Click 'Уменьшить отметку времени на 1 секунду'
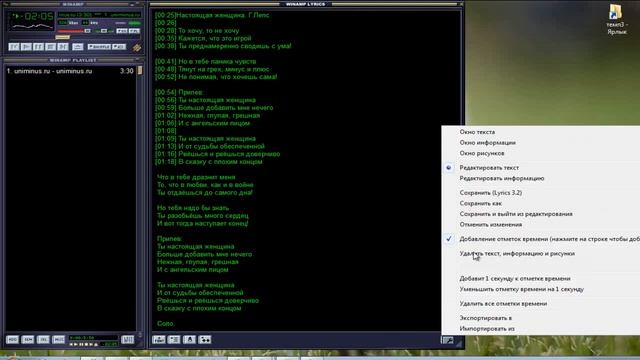The width and height of the screenshot is (640, 360). pos(522,289)
